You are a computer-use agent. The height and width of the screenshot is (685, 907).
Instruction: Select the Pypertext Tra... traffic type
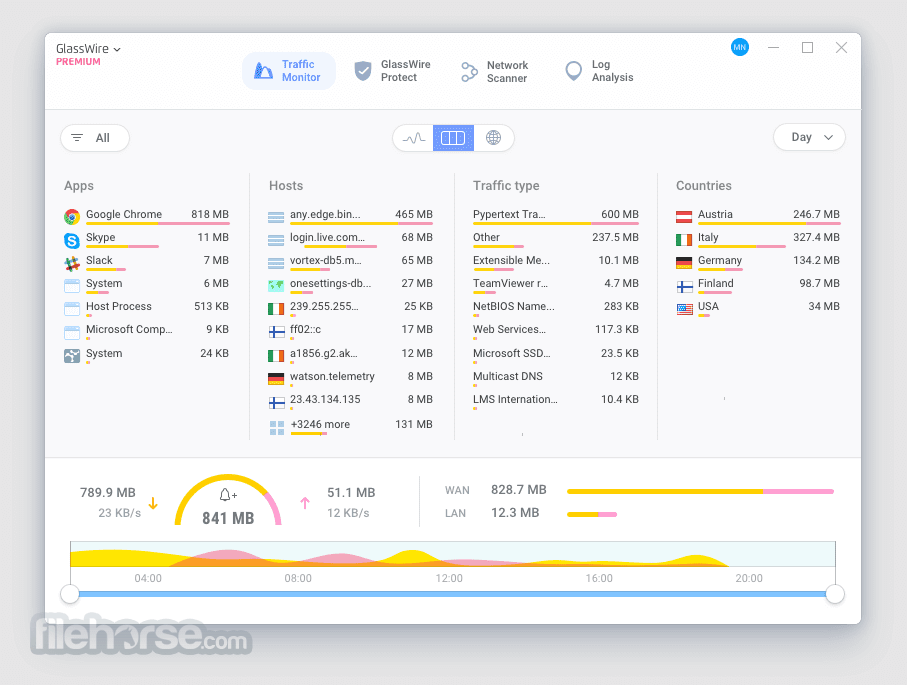509,214
